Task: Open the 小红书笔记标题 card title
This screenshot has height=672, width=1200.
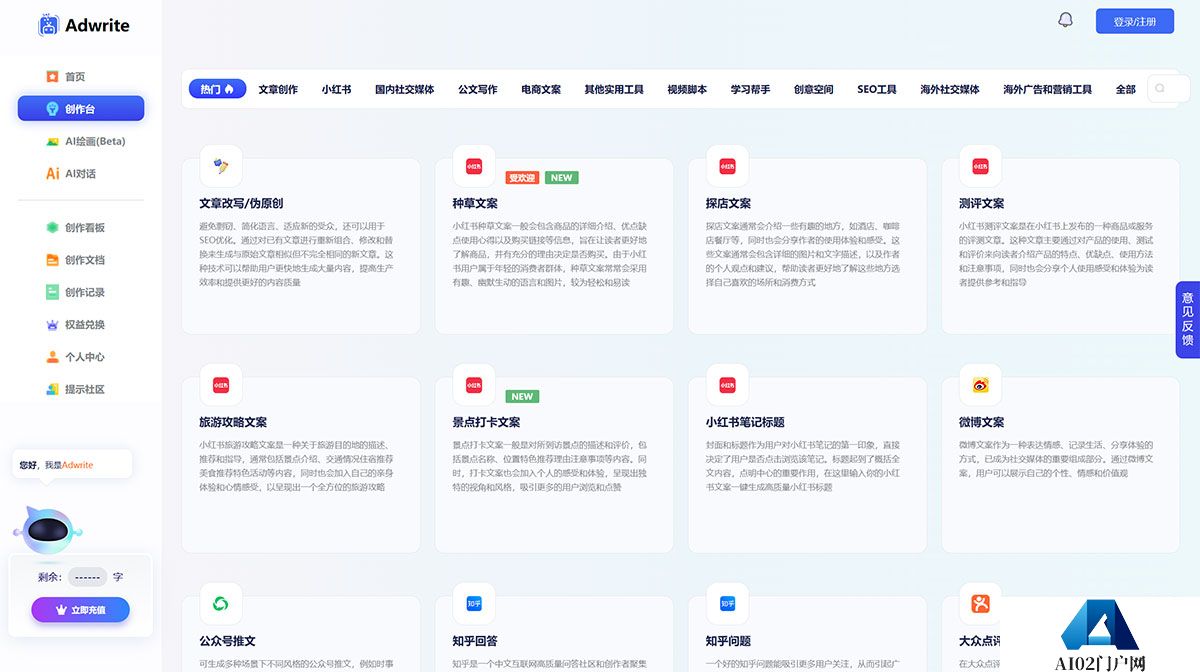Action: (745, 422)
